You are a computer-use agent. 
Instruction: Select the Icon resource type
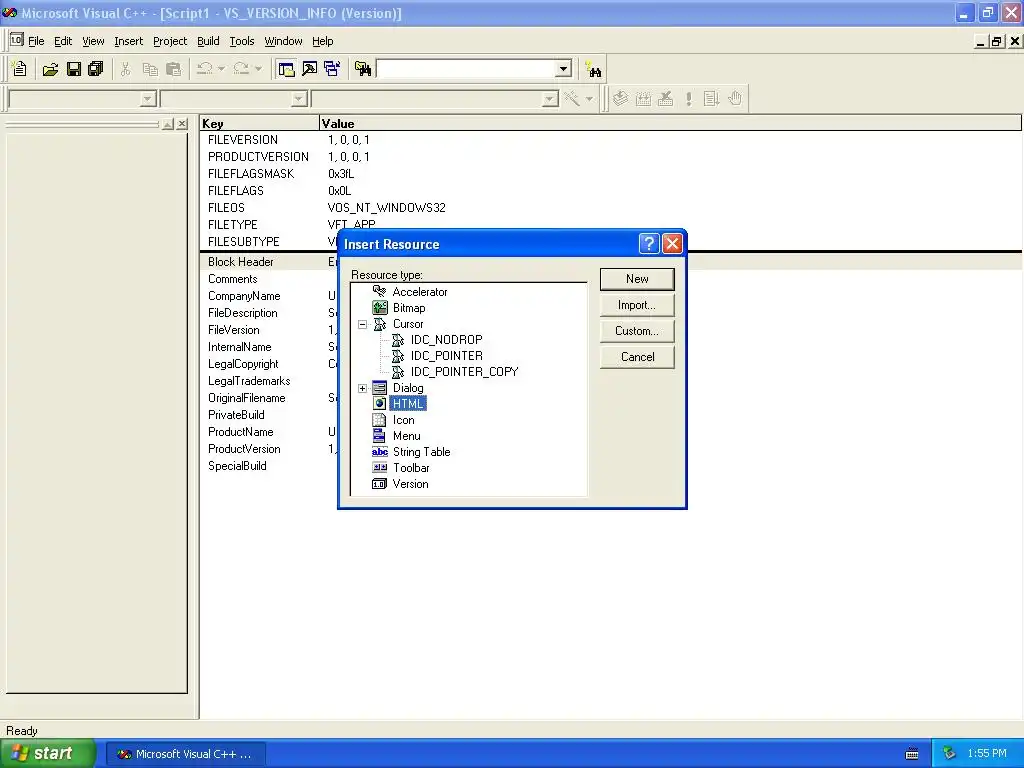(403, 420)
